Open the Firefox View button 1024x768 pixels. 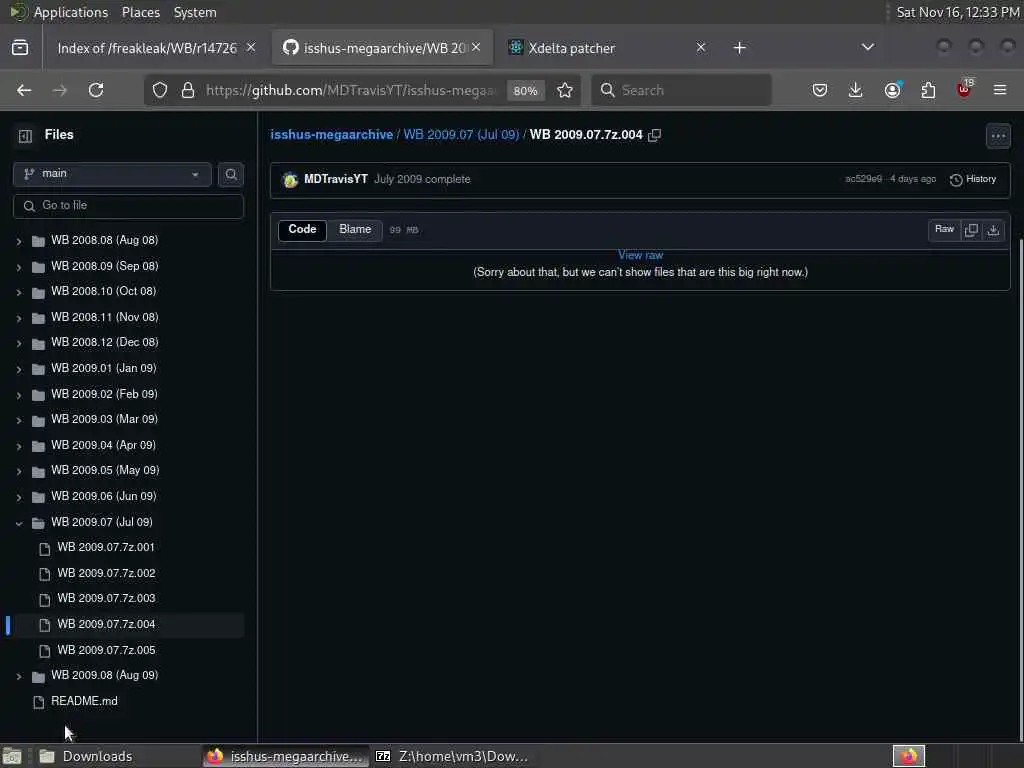click(x=20, y=48)
